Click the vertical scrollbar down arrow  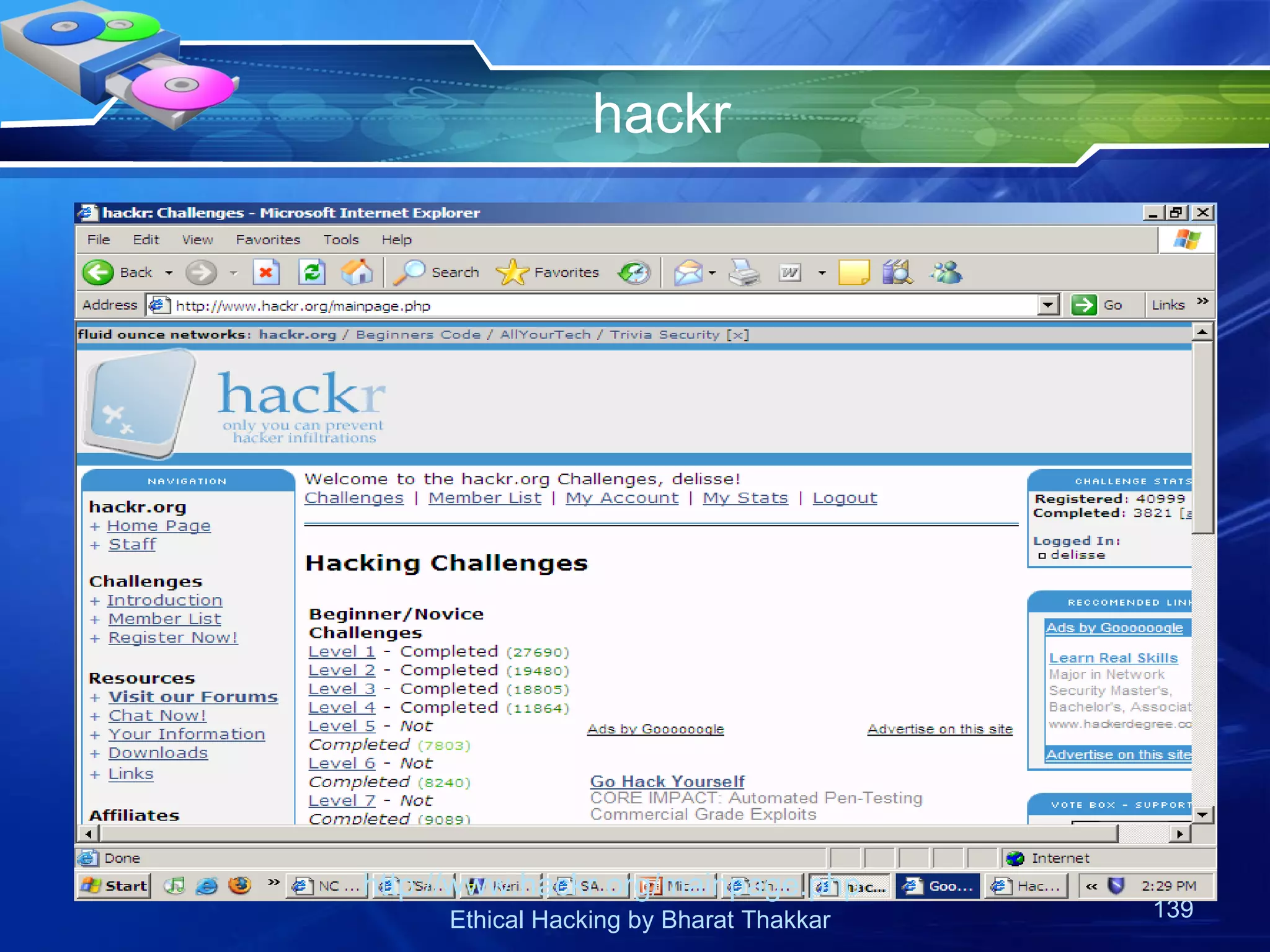1202,814
